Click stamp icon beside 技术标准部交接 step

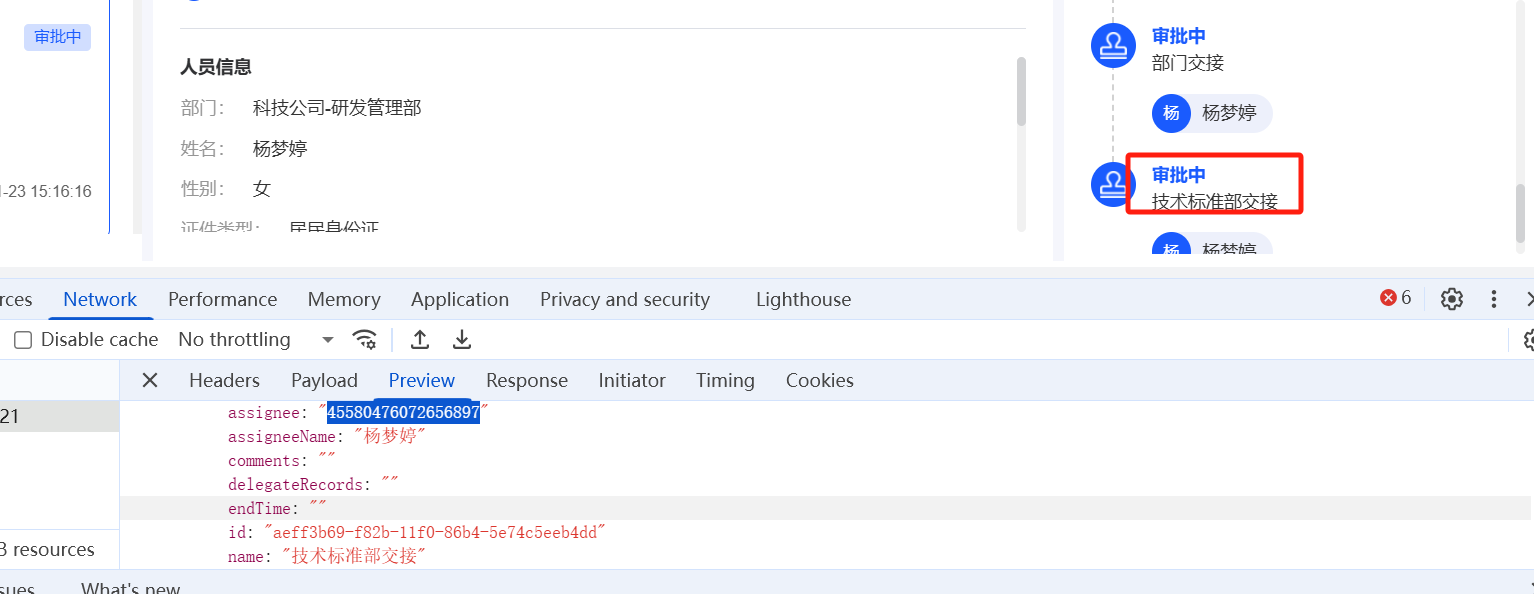point(1112,184)
